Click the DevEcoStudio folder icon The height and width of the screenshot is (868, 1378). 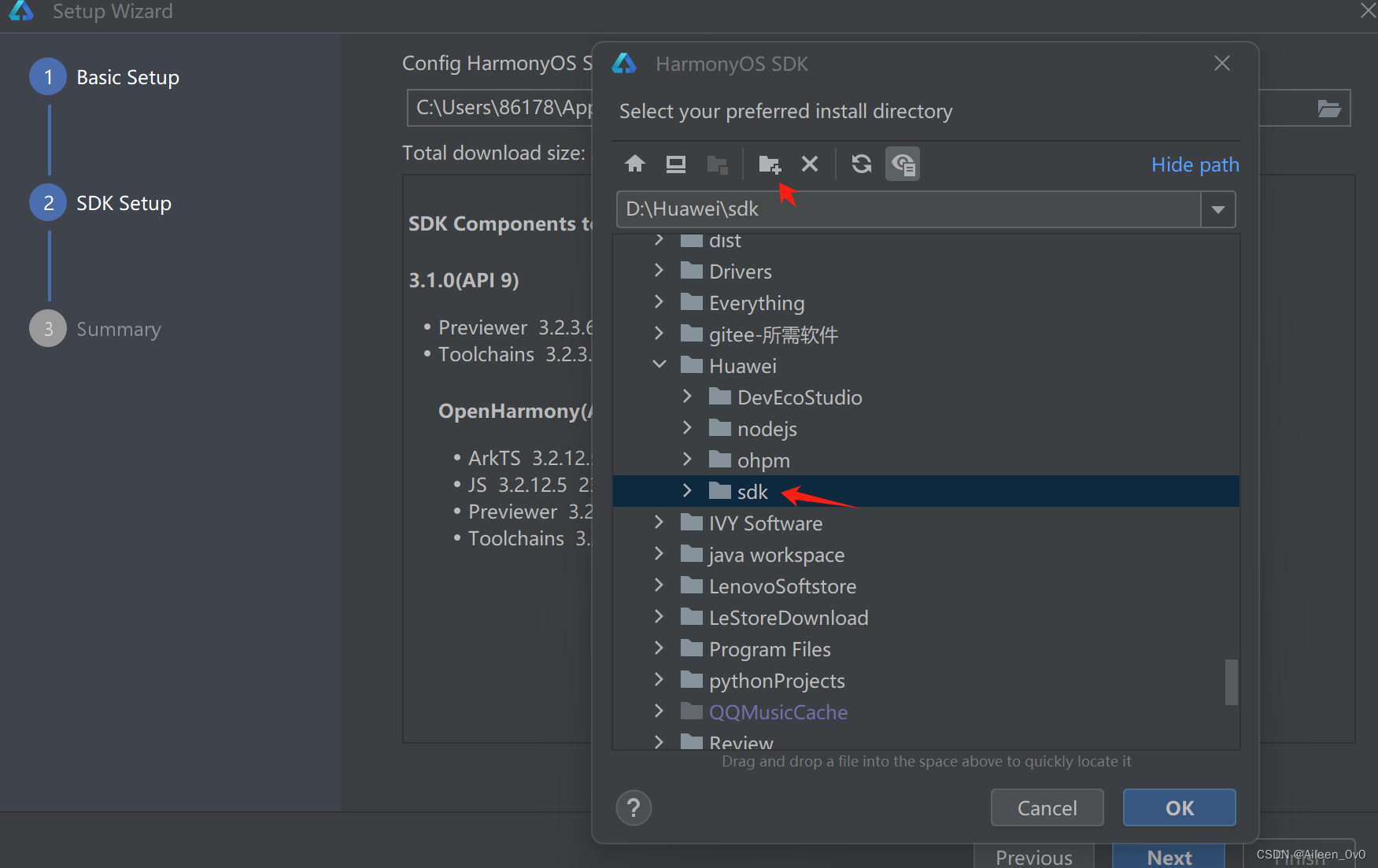pos(719,397)
